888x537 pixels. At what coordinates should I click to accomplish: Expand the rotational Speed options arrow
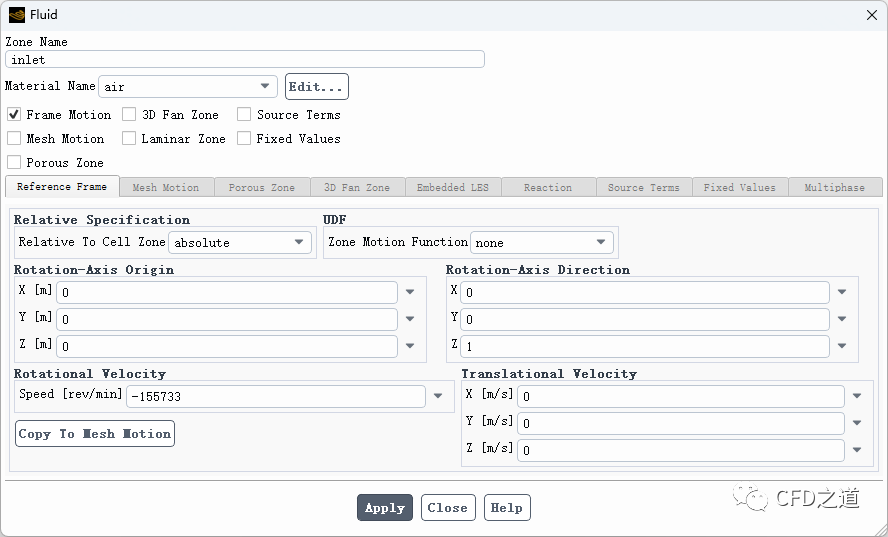[438, 396]
